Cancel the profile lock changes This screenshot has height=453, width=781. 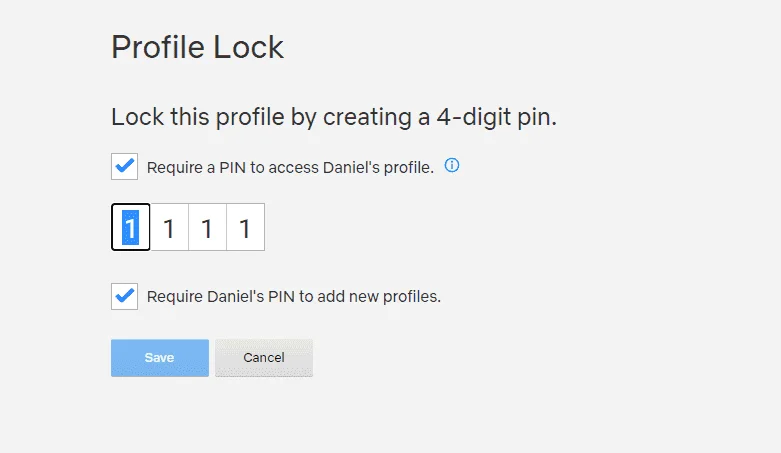point(264,358)
